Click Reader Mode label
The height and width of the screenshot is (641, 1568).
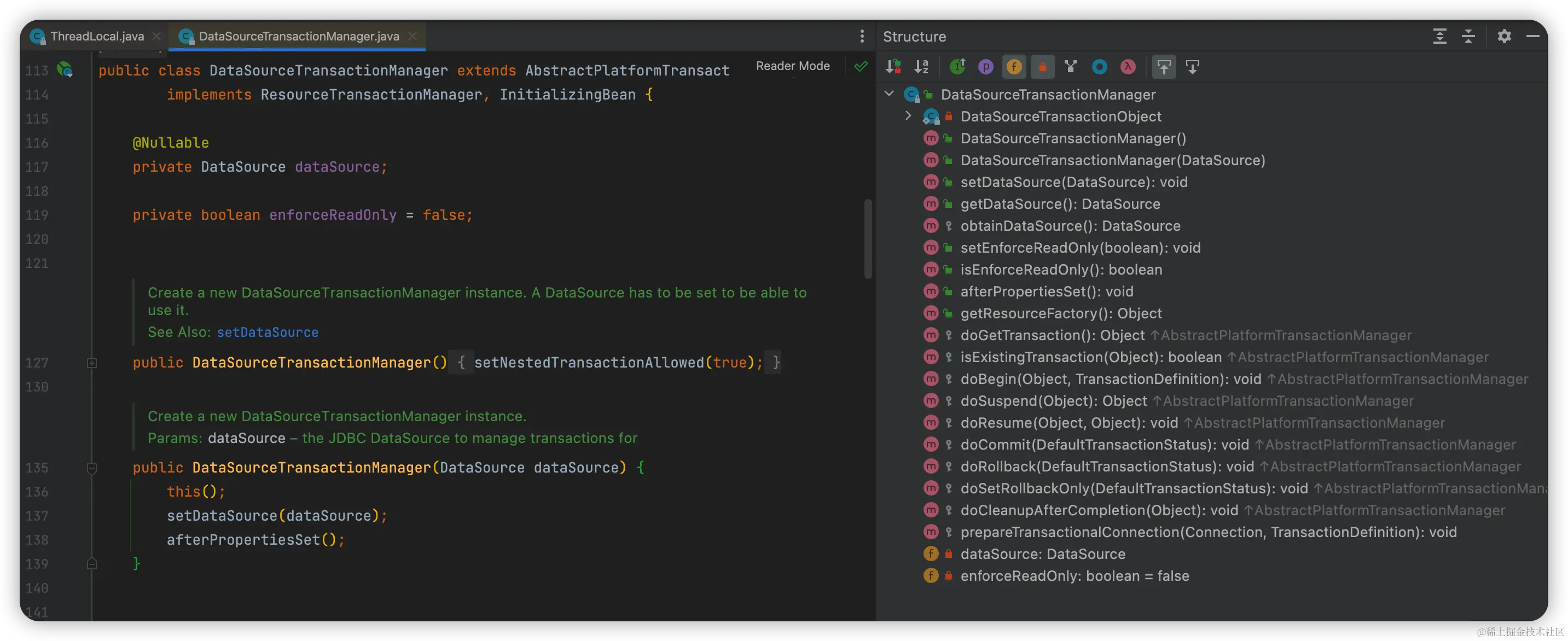click(793, 66)
